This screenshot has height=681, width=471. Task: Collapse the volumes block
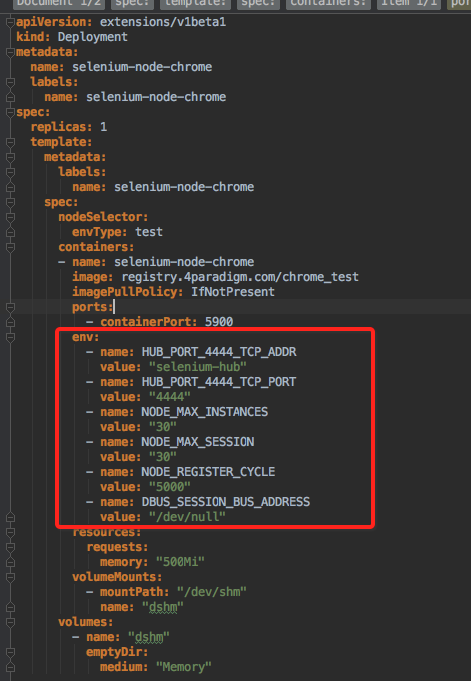[x=10, y=622]
